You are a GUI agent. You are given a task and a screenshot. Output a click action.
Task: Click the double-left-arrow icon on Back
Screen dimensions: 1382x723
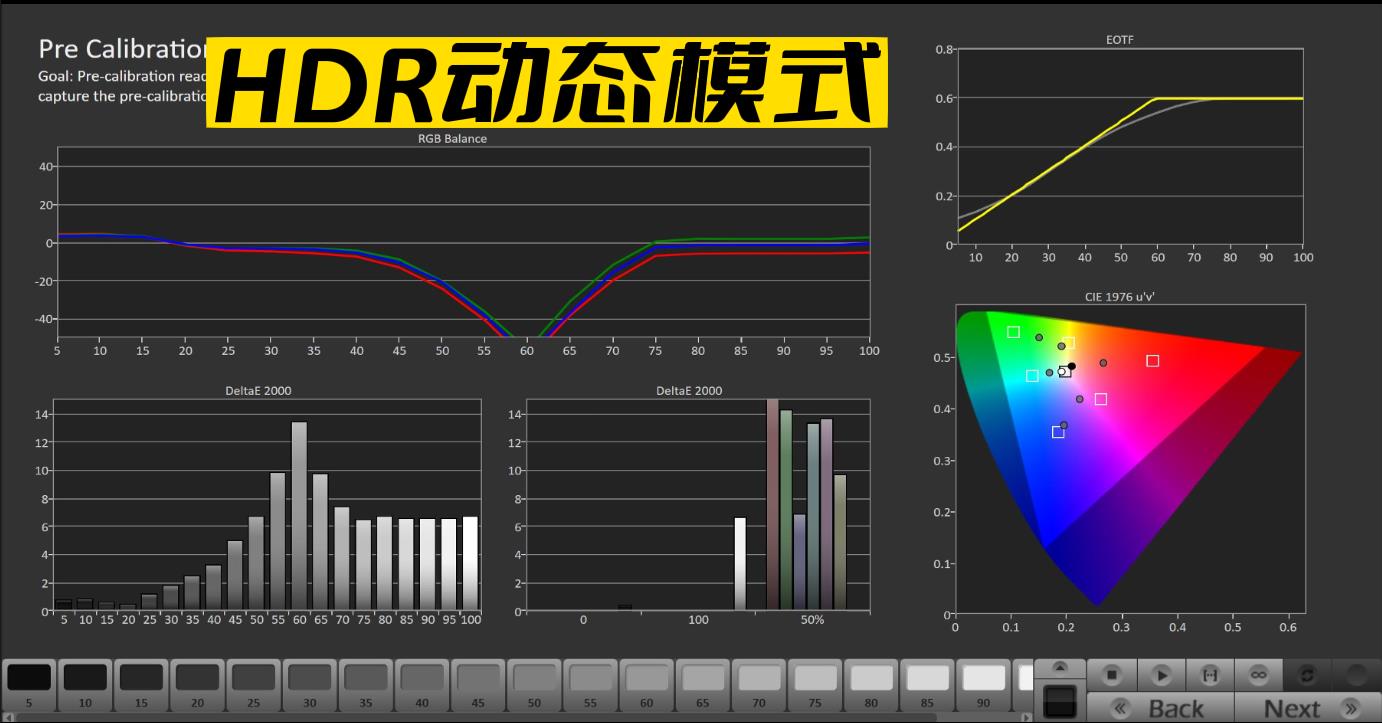pos(1119,707)
